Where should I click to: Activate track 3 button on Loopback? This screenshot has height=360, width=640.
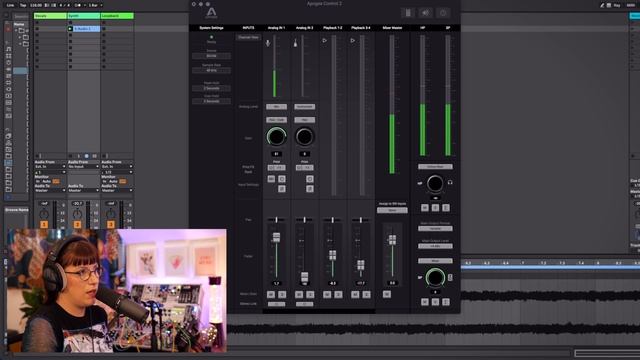(x=111, y=224)
